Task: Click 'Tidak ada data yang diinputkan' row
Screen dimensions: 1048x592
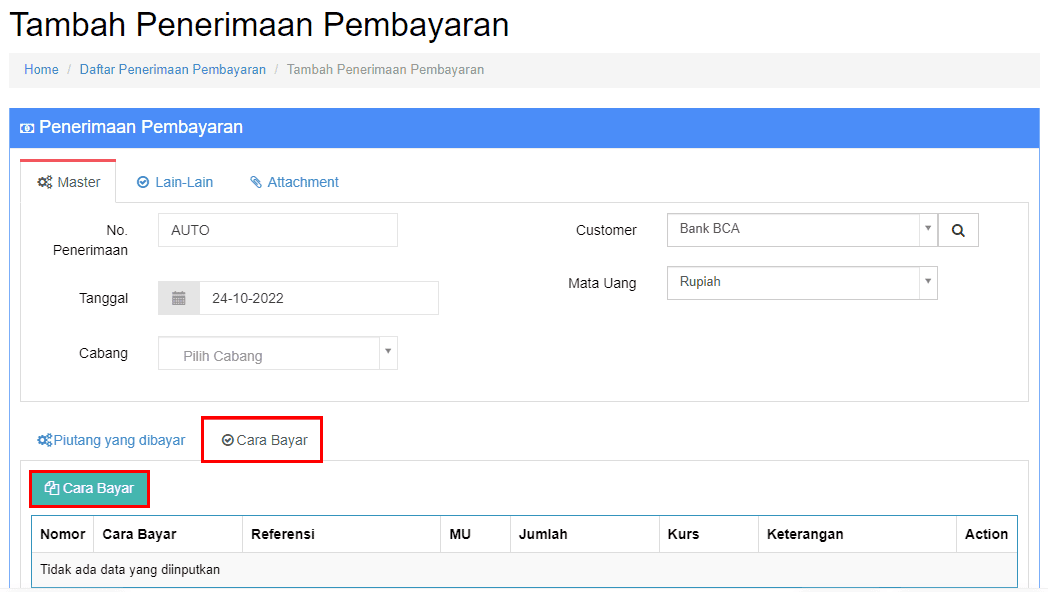Action: pyautogui.click(x=524, y=569)
